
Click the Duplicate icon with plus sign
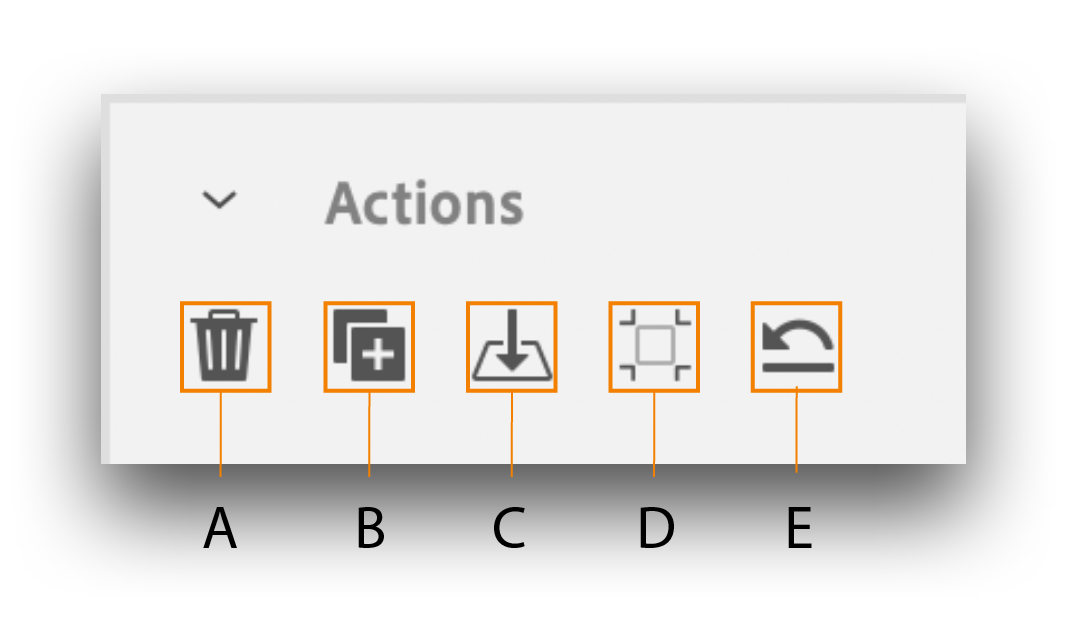[369, 347]
